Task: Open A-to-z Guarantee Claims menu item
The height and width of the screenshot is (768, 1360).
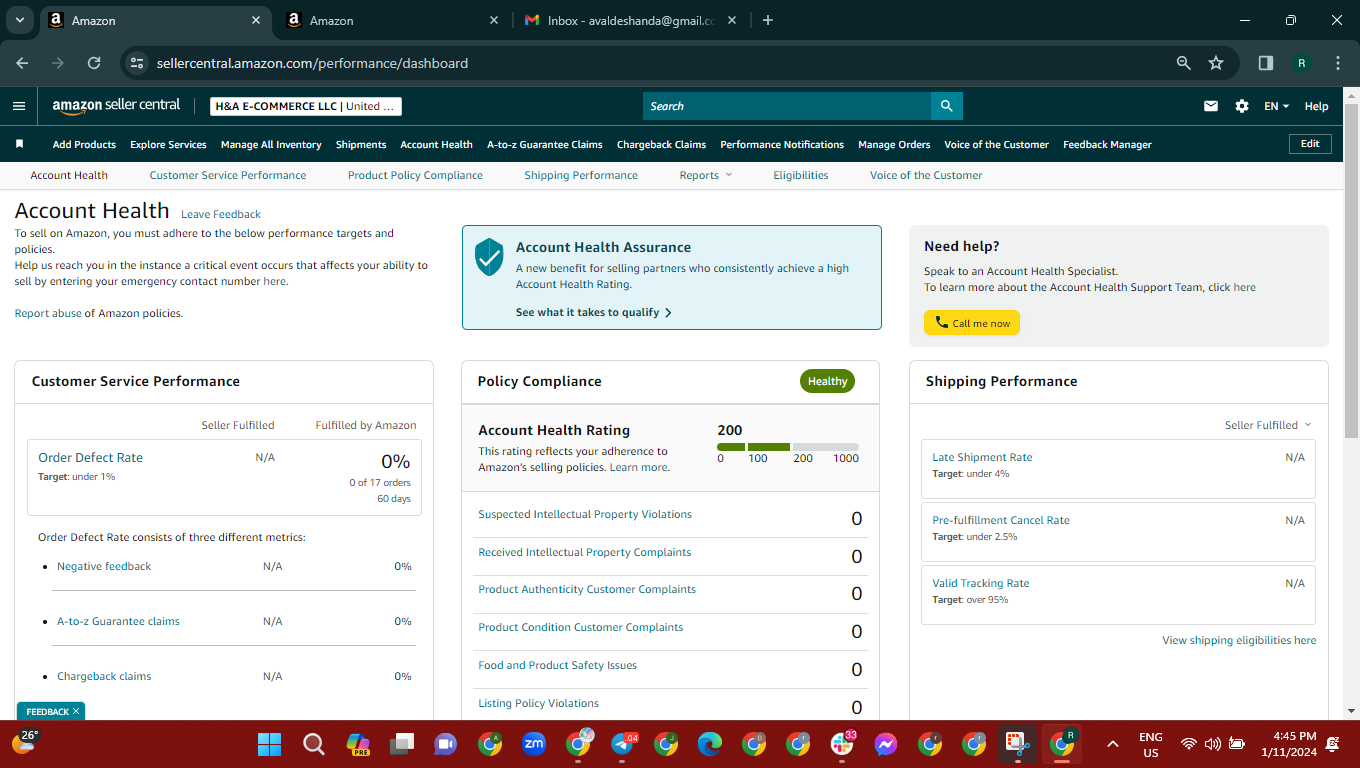Action: [545, 144]
